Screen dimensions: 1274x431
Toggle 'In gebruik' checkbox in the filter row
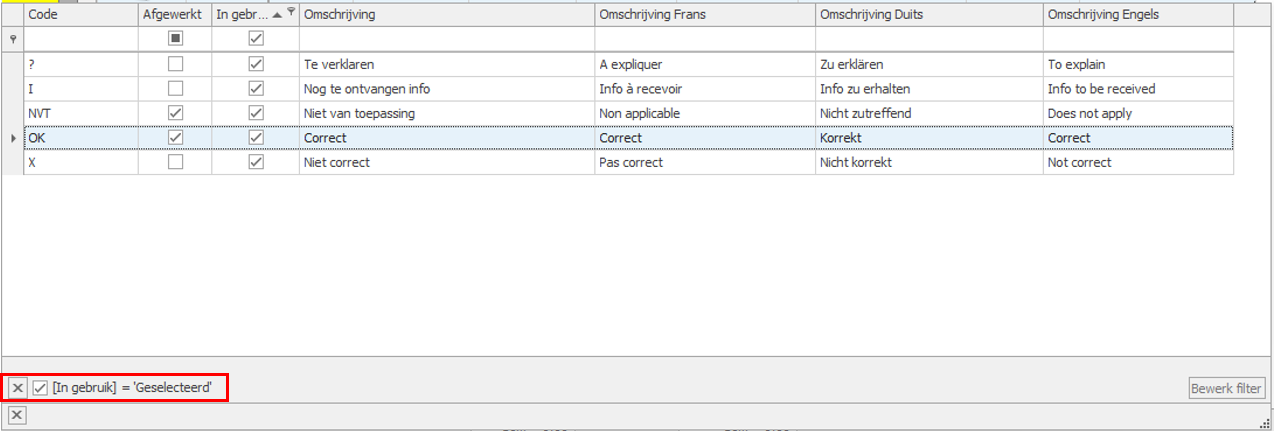[x=256, y=39]
